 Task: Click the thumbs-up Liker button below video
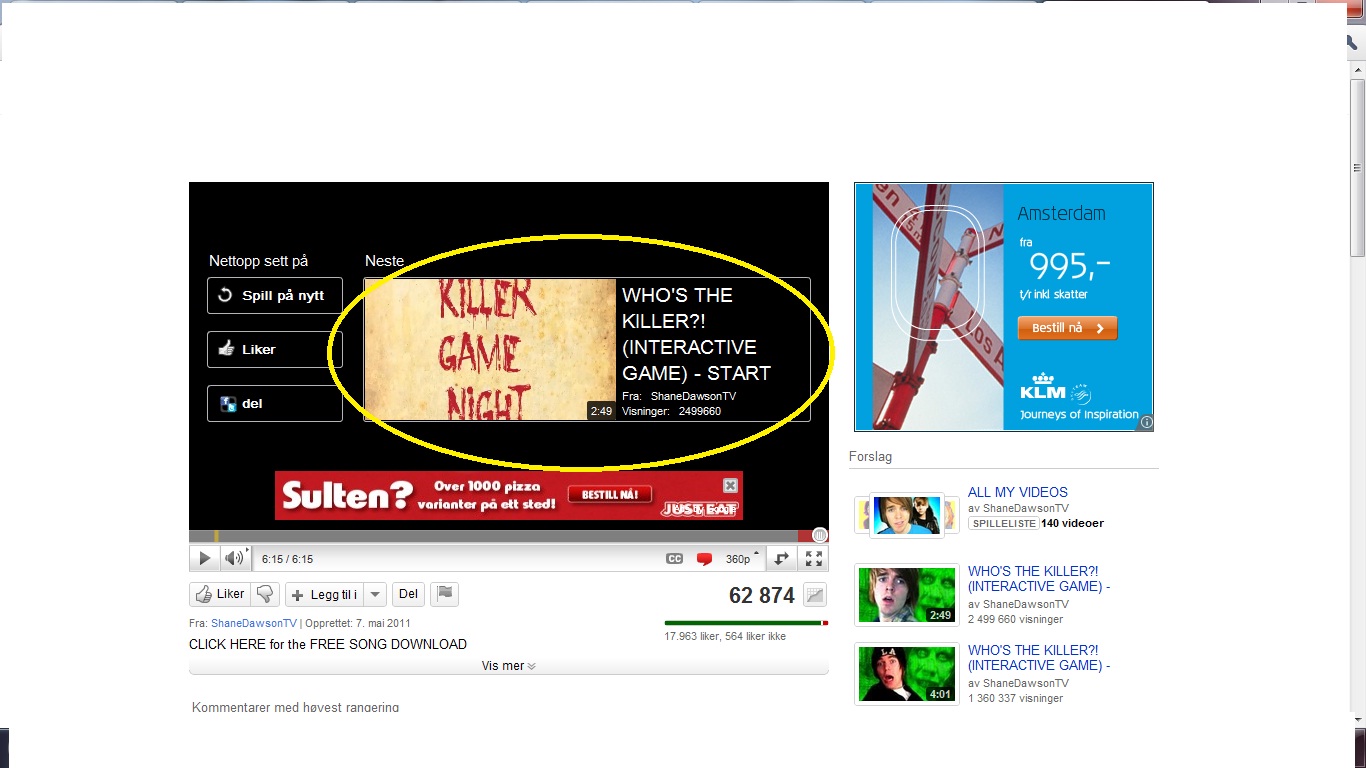click(219, 594)
